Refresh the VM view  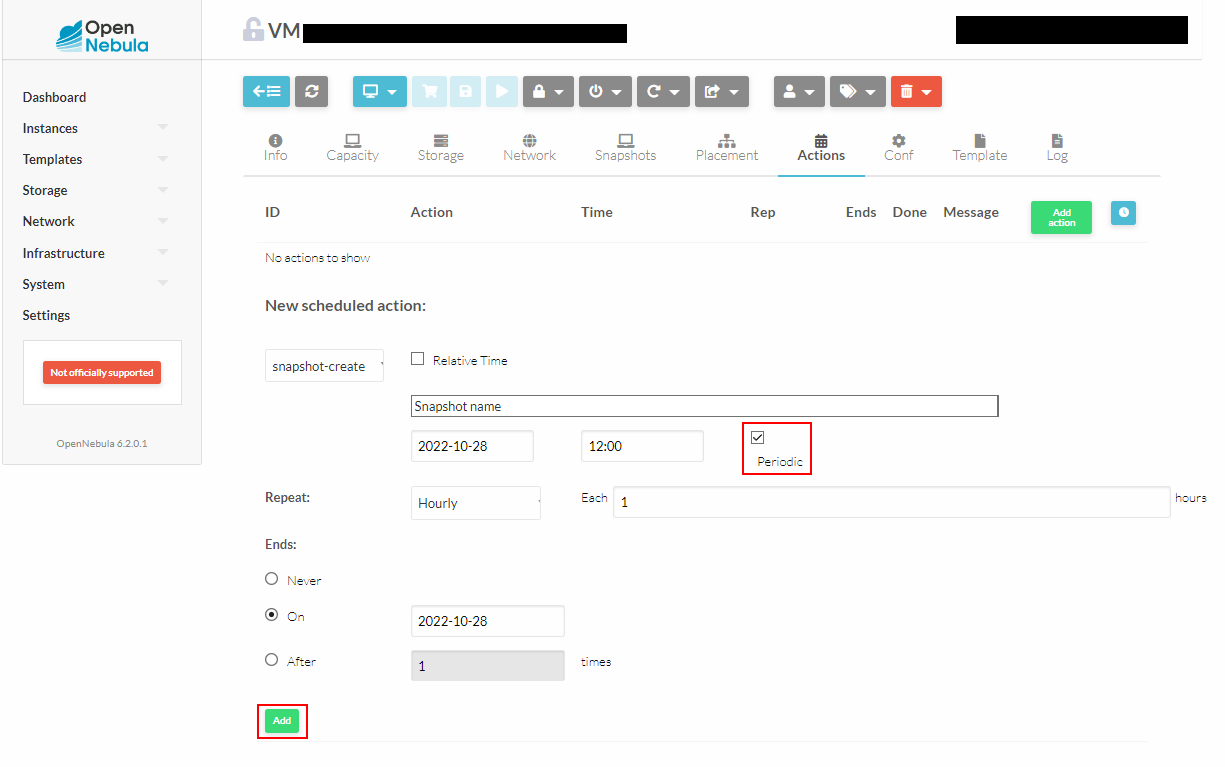pyautogui.click(x=311, y=91)
